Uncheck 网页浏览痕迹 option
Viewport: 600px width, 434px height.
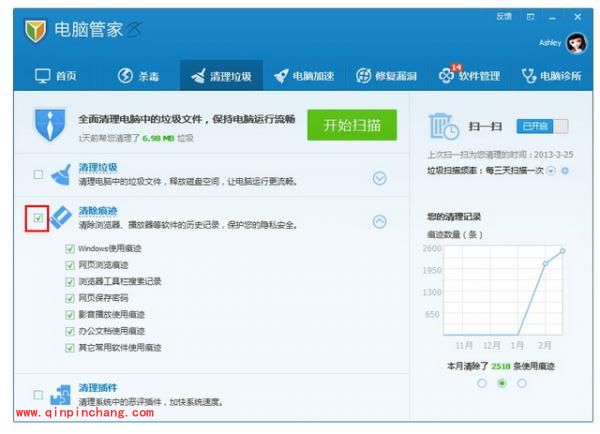[x=70, y=266]
